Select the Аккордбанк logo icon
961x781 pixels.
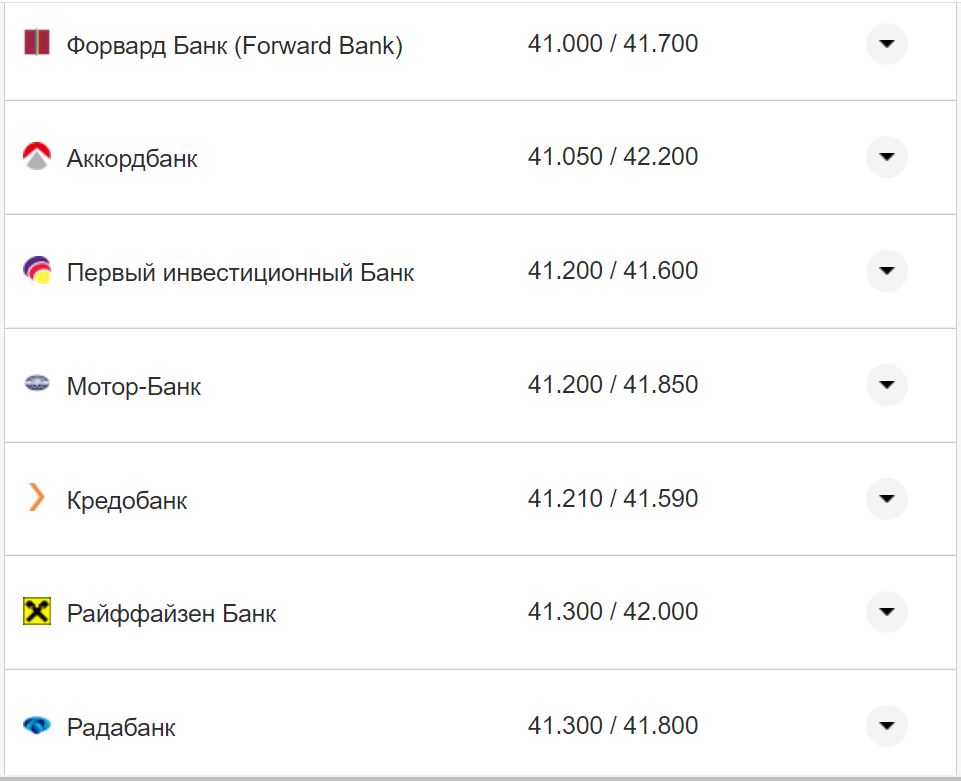[35, 157]
